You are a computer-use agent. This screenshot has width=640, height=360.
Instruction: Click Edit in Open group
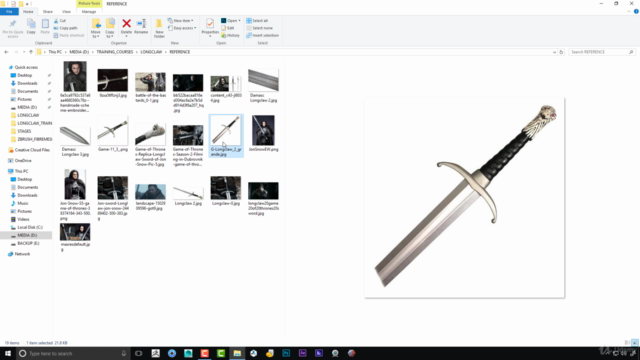(x=228, y=28)
